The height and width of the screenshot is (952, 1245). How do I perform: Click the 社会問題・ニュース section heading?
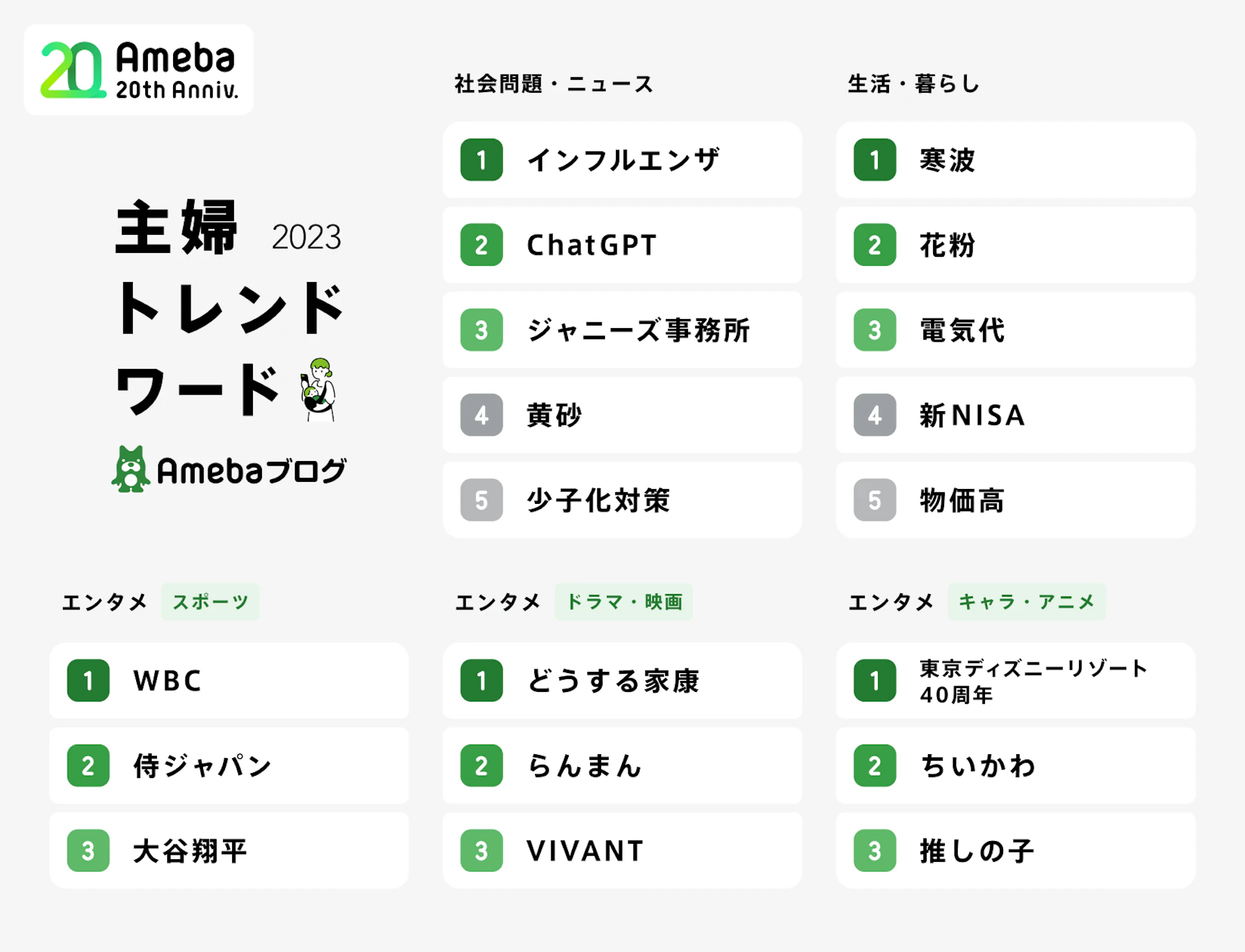(x=554, y=84)
